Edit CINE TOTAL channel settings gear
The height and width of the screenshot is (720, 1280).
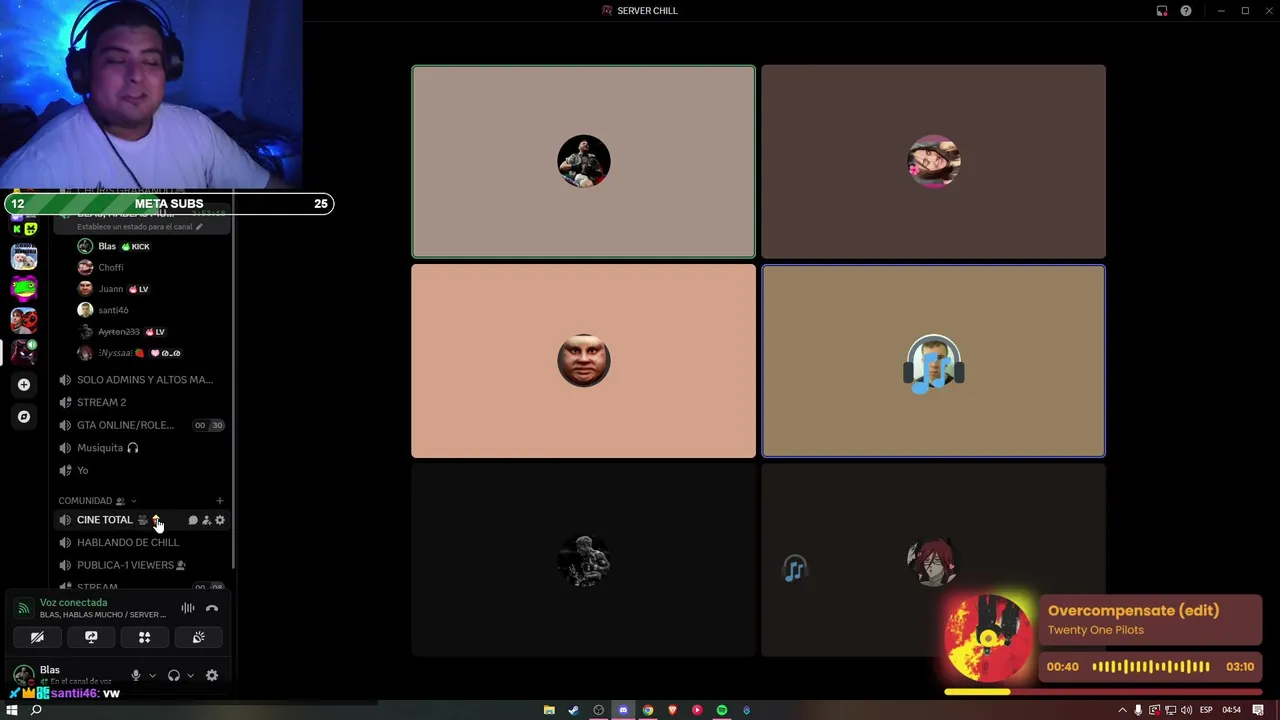[x=220, y=520]
